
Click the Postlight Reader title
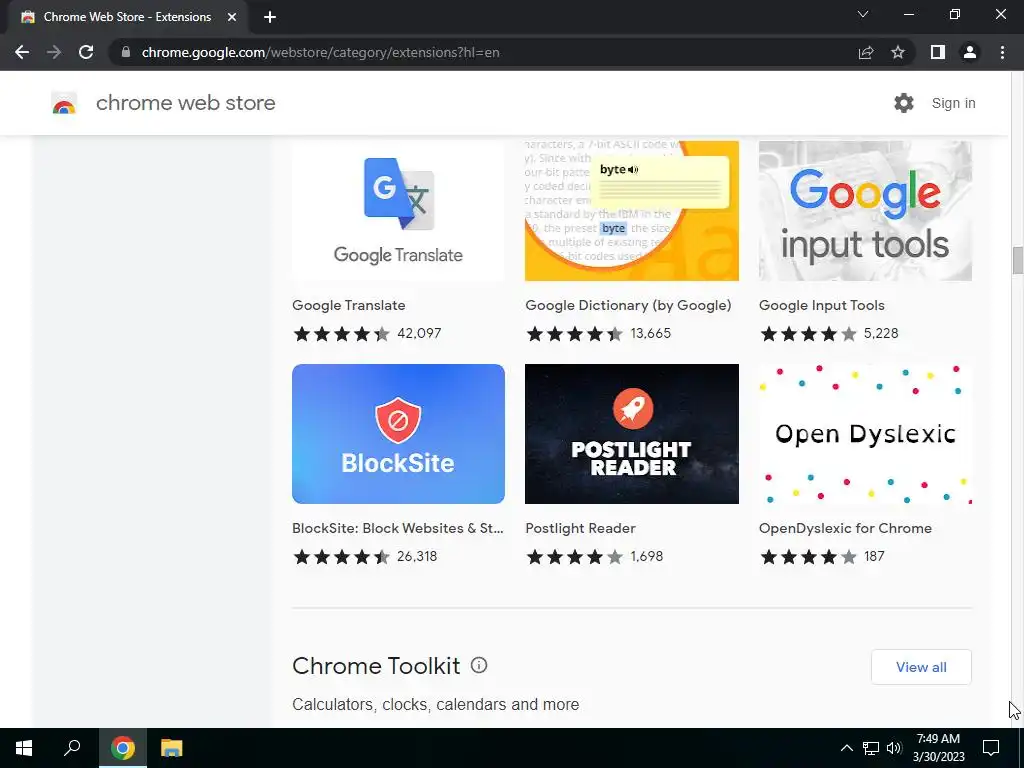581,528
